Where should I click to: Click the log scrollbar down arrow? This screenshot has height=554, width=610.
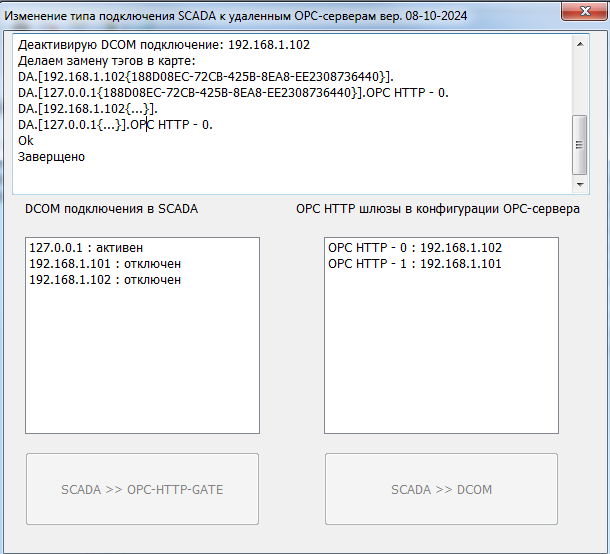(x=579, y=184)
